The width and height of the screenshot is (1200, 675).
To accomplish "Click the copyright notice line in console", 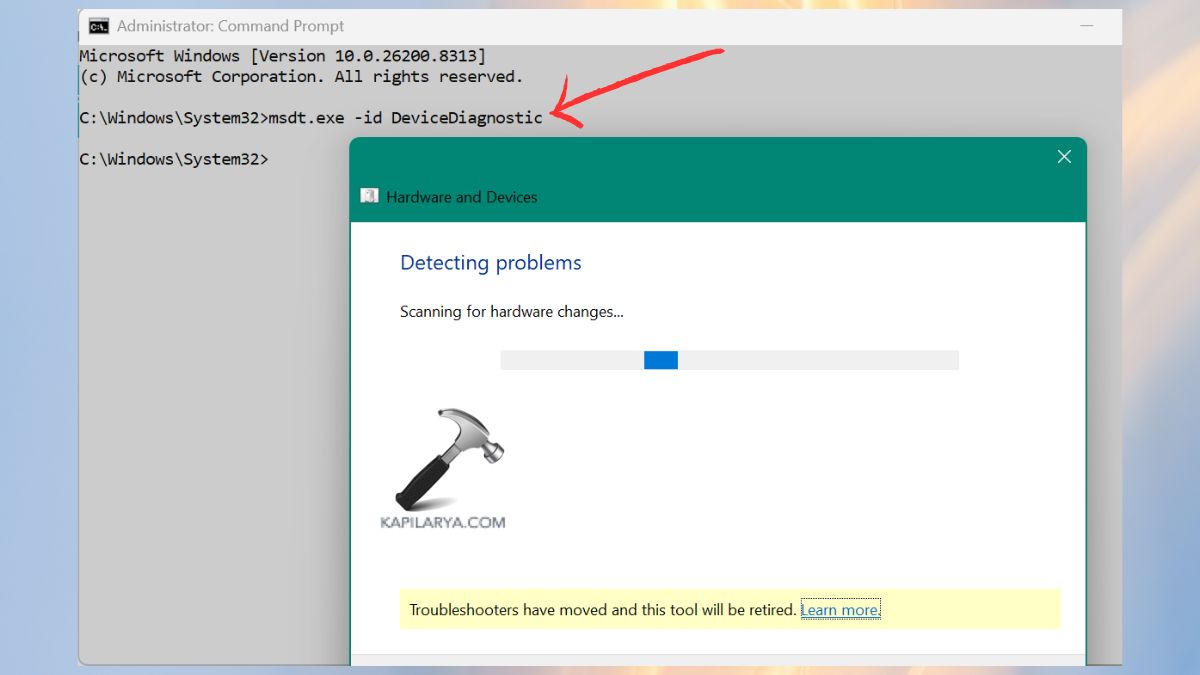I will click(x=300, y=76).
